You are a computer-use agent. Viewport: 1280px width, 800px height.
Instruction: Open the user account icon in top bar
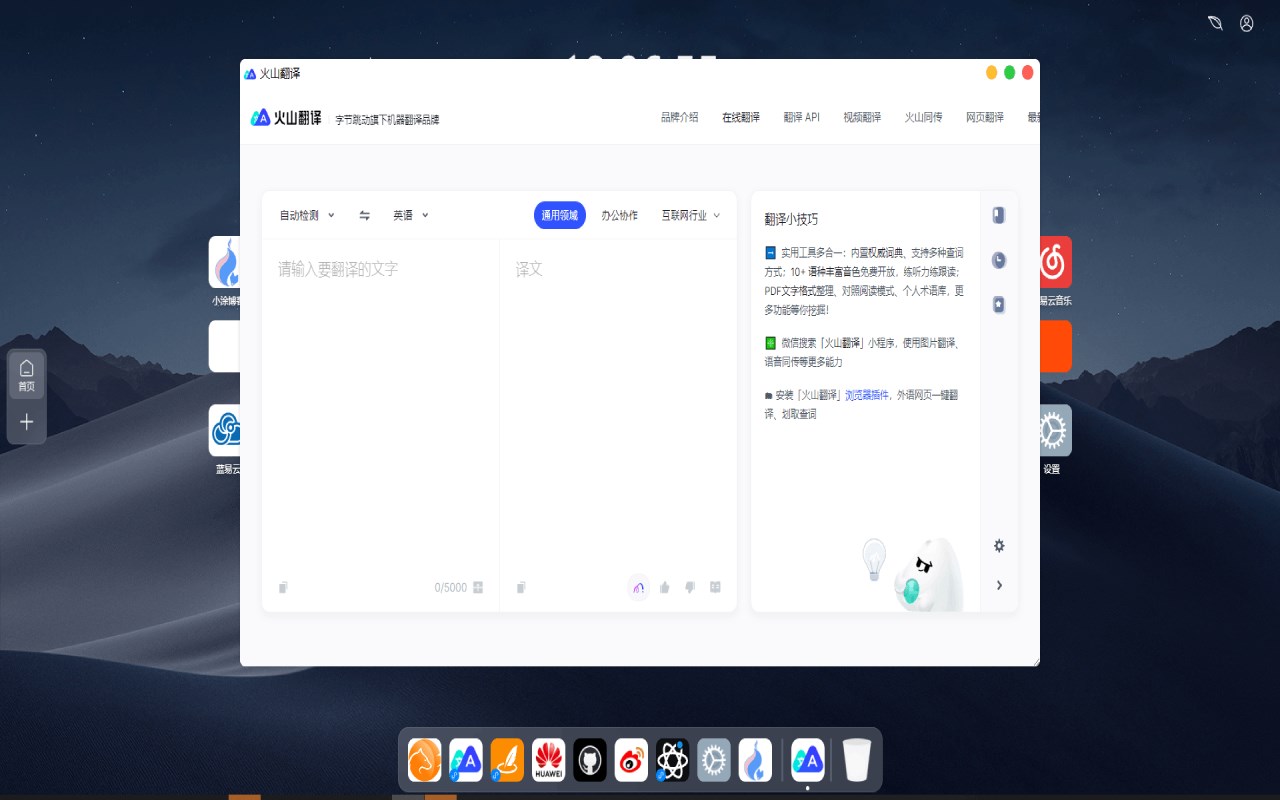coord(1247,23)
